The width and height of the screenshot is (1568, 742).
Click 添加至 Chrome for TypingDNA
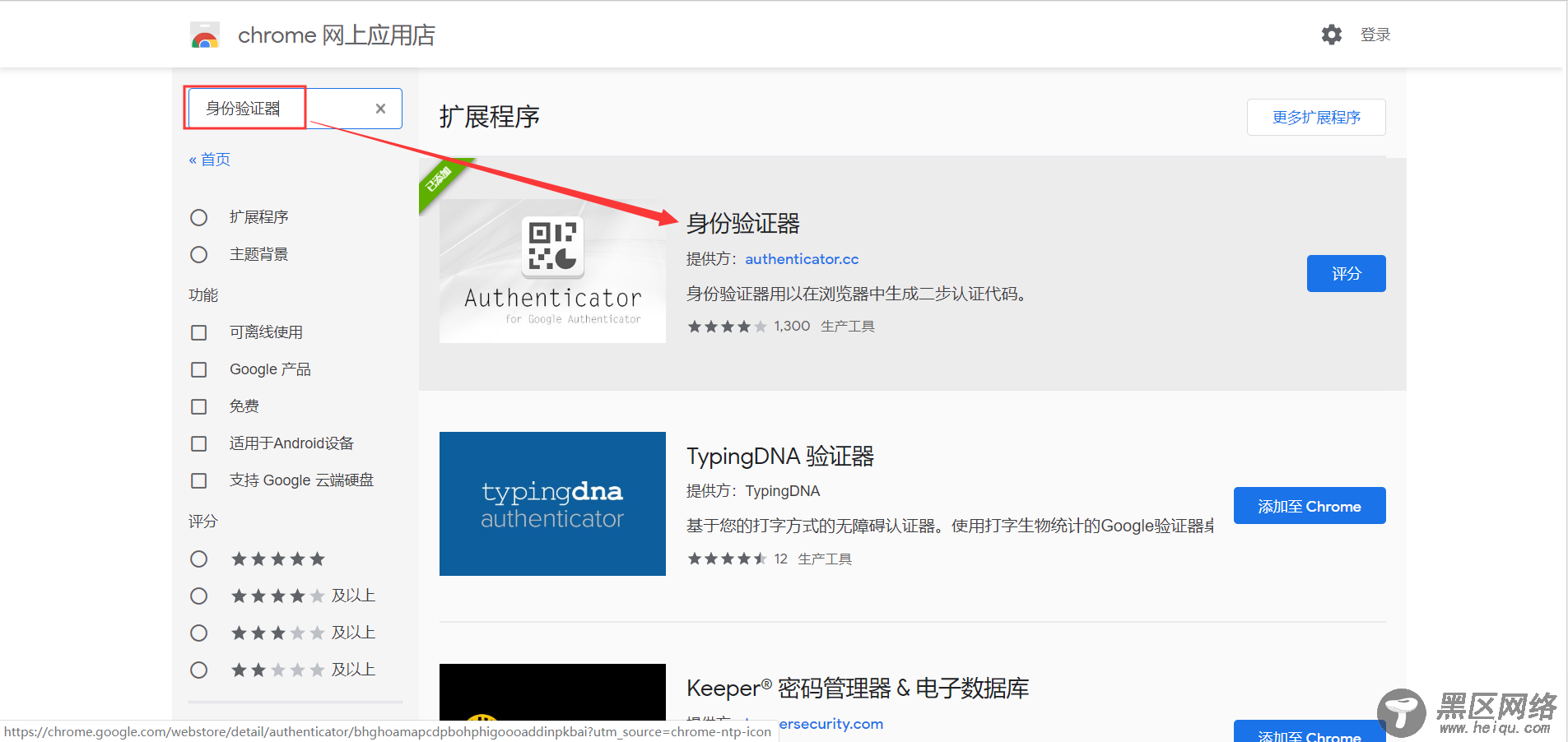1310,506
